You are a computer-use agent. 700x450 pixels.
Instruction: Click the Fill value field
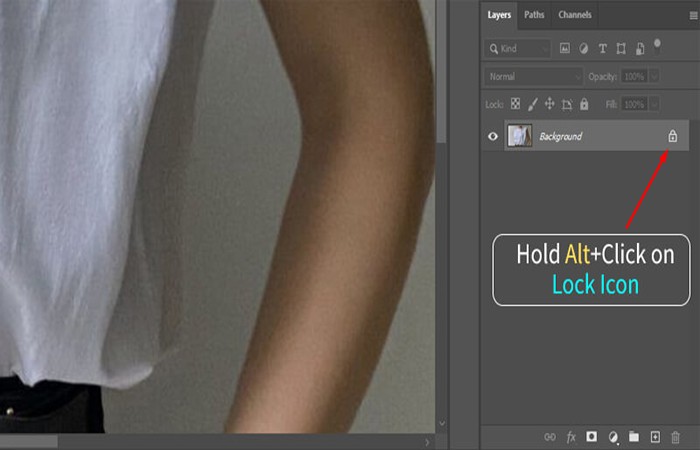coord(634,104)
